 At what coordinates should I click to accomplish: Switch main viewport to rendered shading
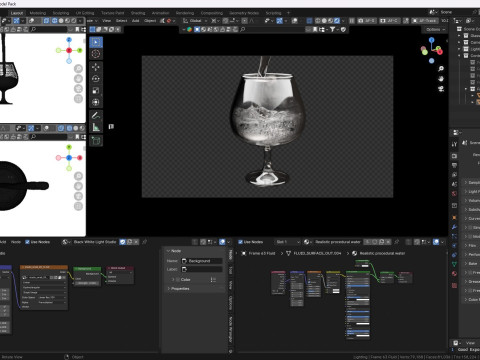[337, 21]
